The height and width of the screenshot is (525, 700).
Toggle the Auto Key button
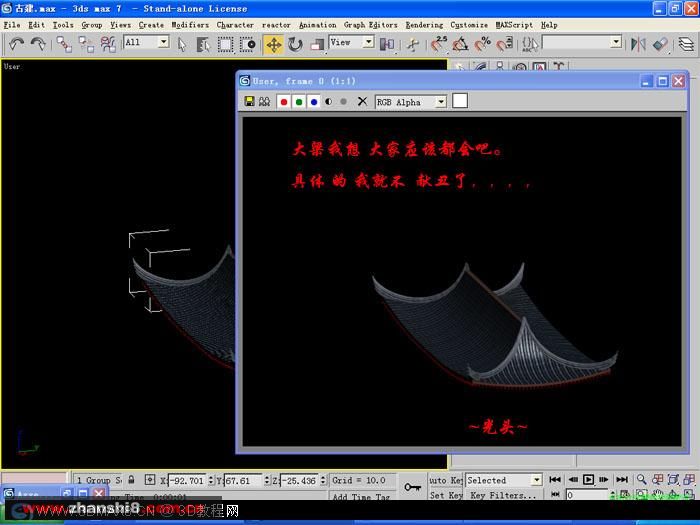tap(445, 480)
